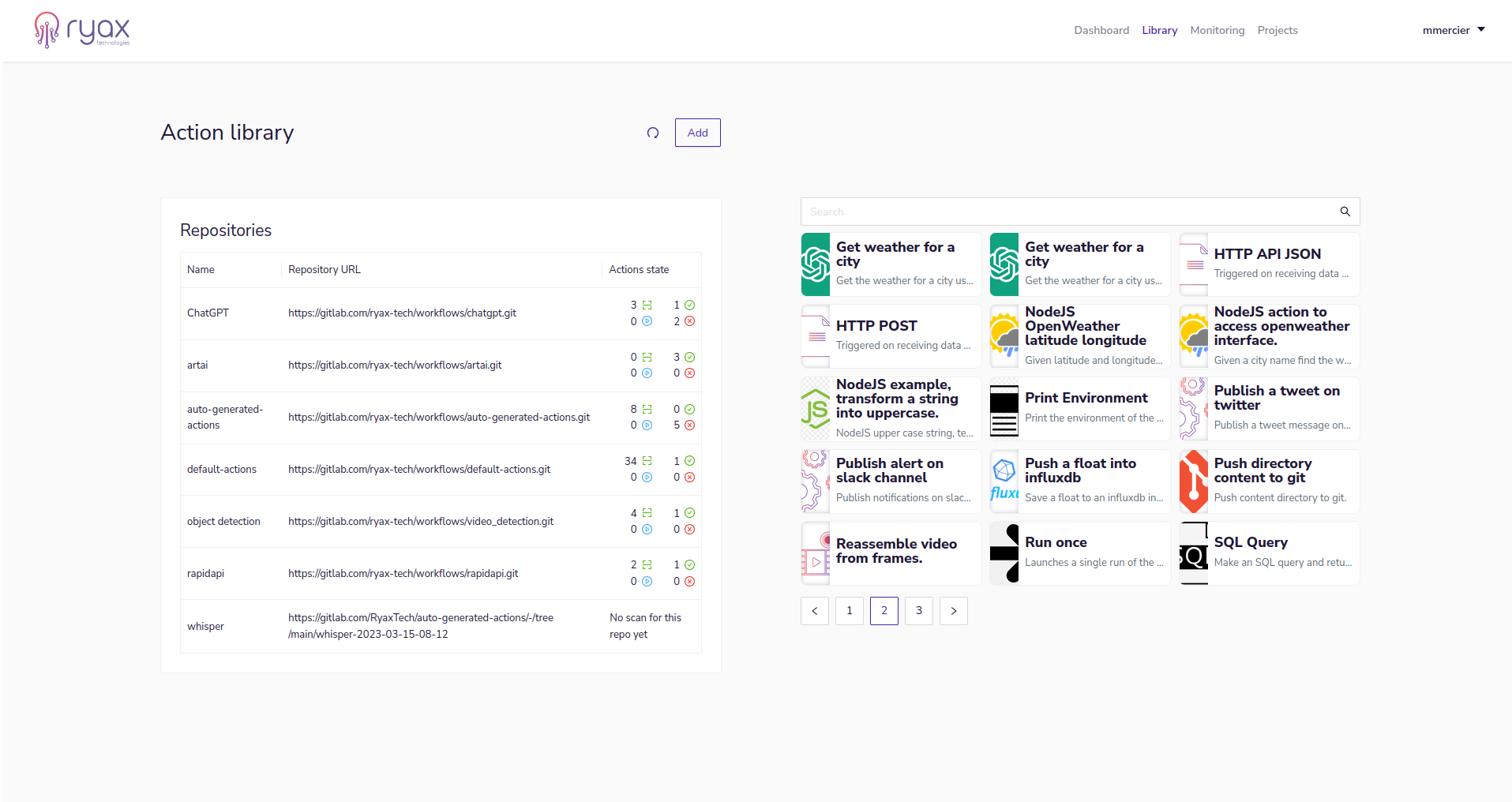This screenshot has width=1512, height=802.
Task: Click NodeJS OpenWeather latitude longitude weather icon
Action: 1004,336
